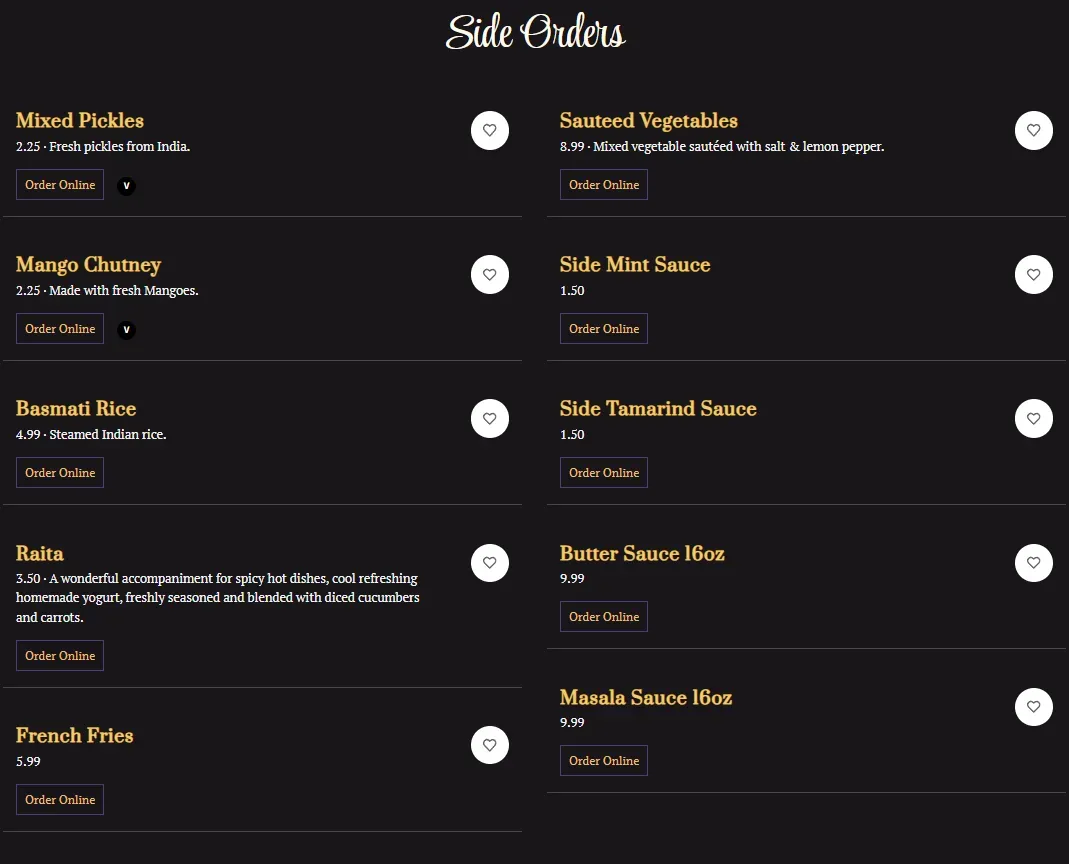Click the heart icon for Mango Chutney
The height and width of the screenshot is (864, 1069).
tap(489, 274)
